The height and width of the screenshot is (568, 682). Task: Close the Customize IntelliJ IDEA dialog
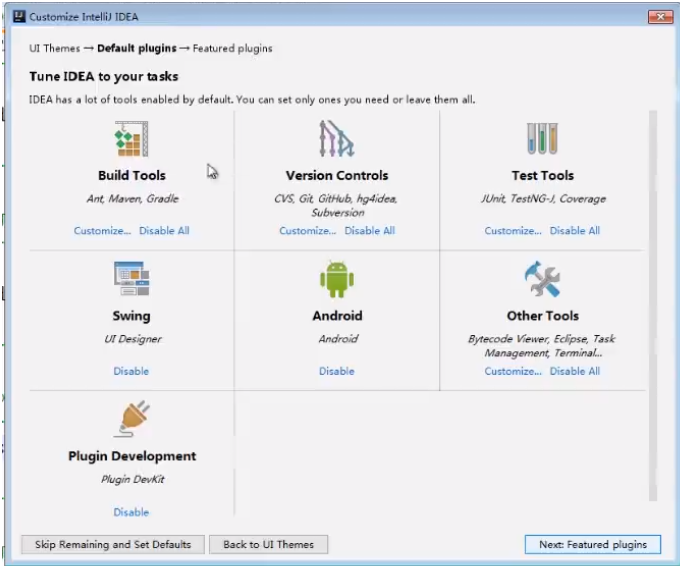[x=660, y=17]
